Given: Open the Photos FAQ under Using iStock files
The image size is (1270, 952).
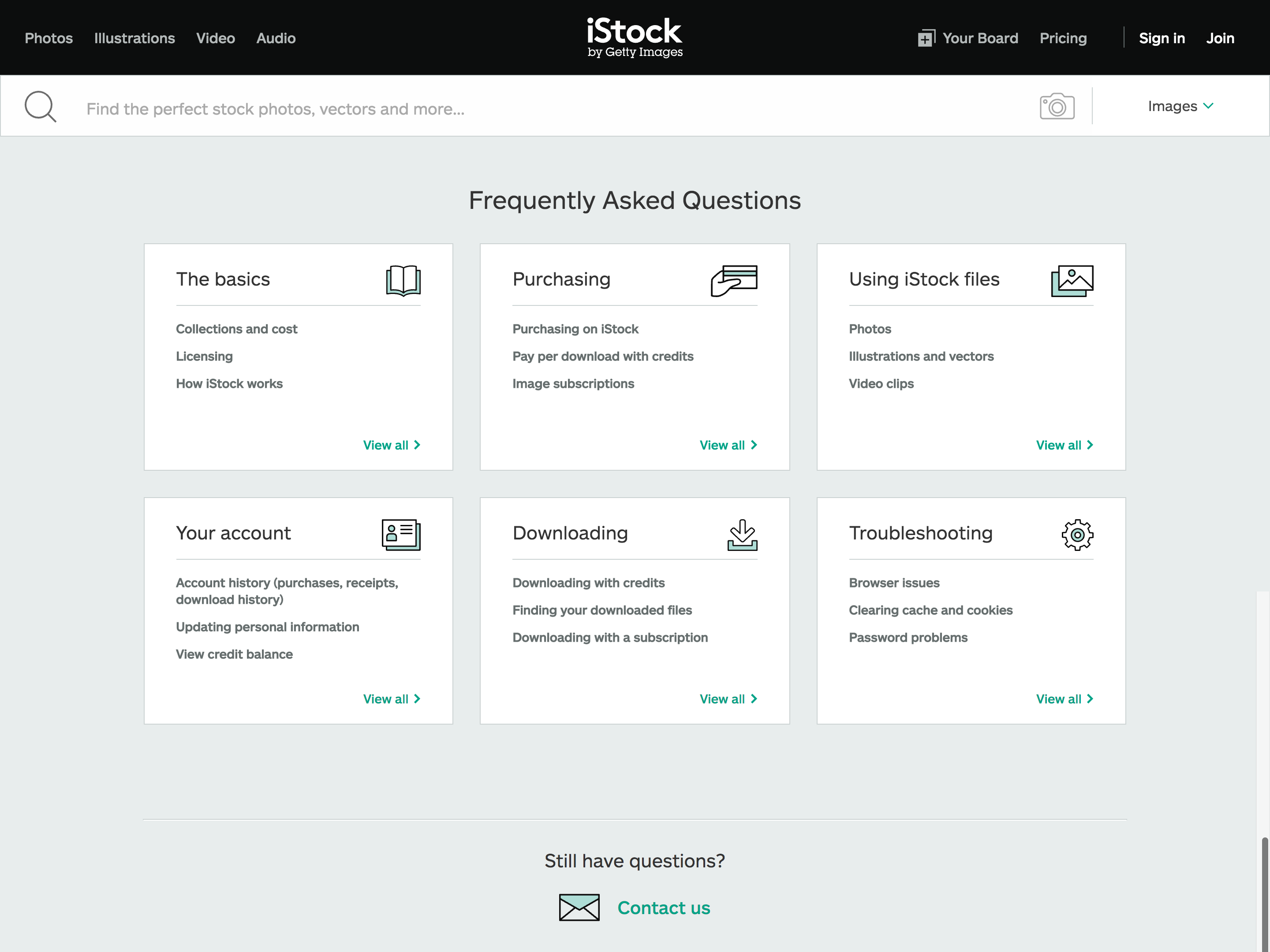Looking at the screenshot, I should pyautogui.click(x=870, y=329).
